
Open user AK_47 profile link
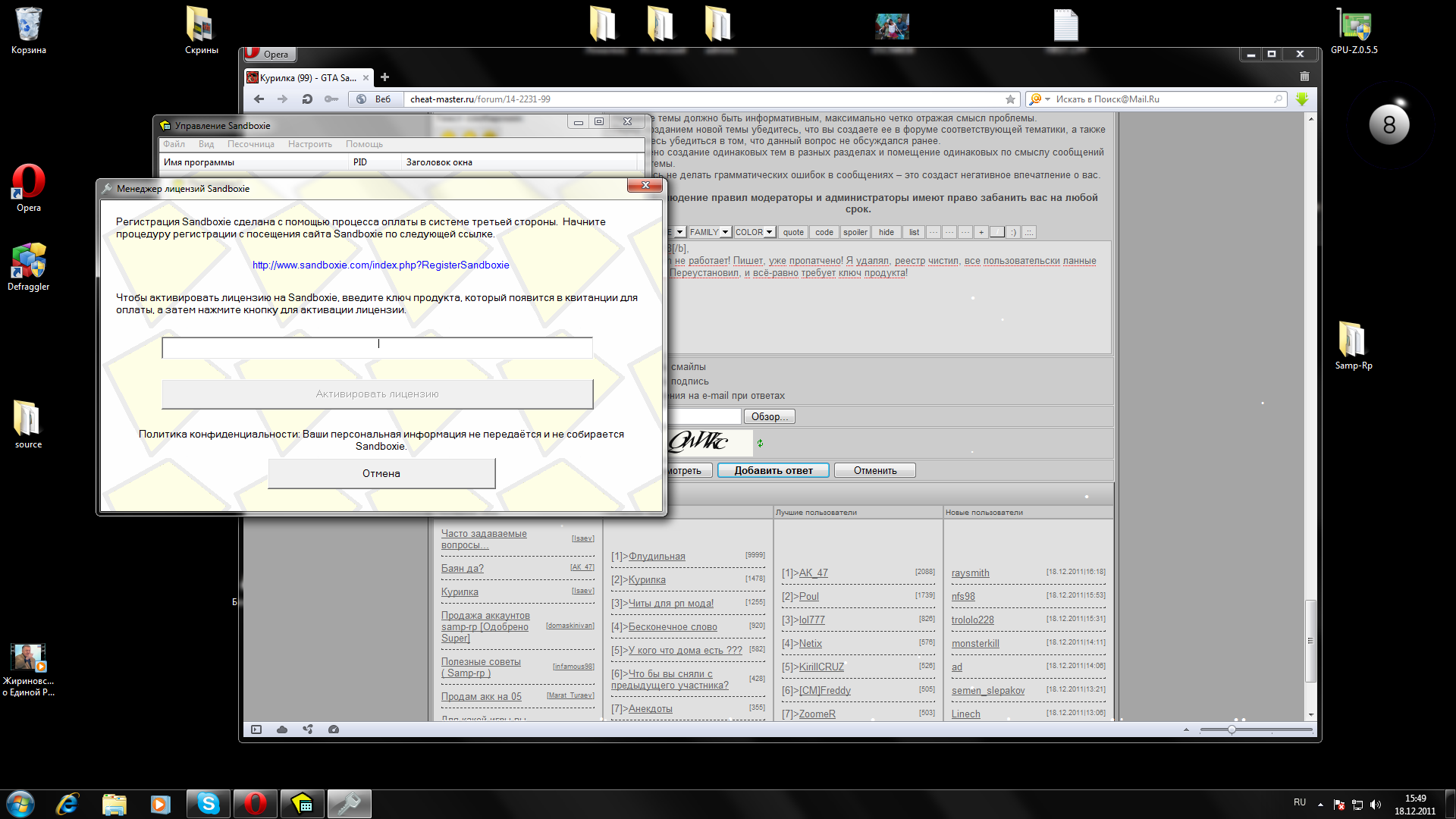click(813, 573)
